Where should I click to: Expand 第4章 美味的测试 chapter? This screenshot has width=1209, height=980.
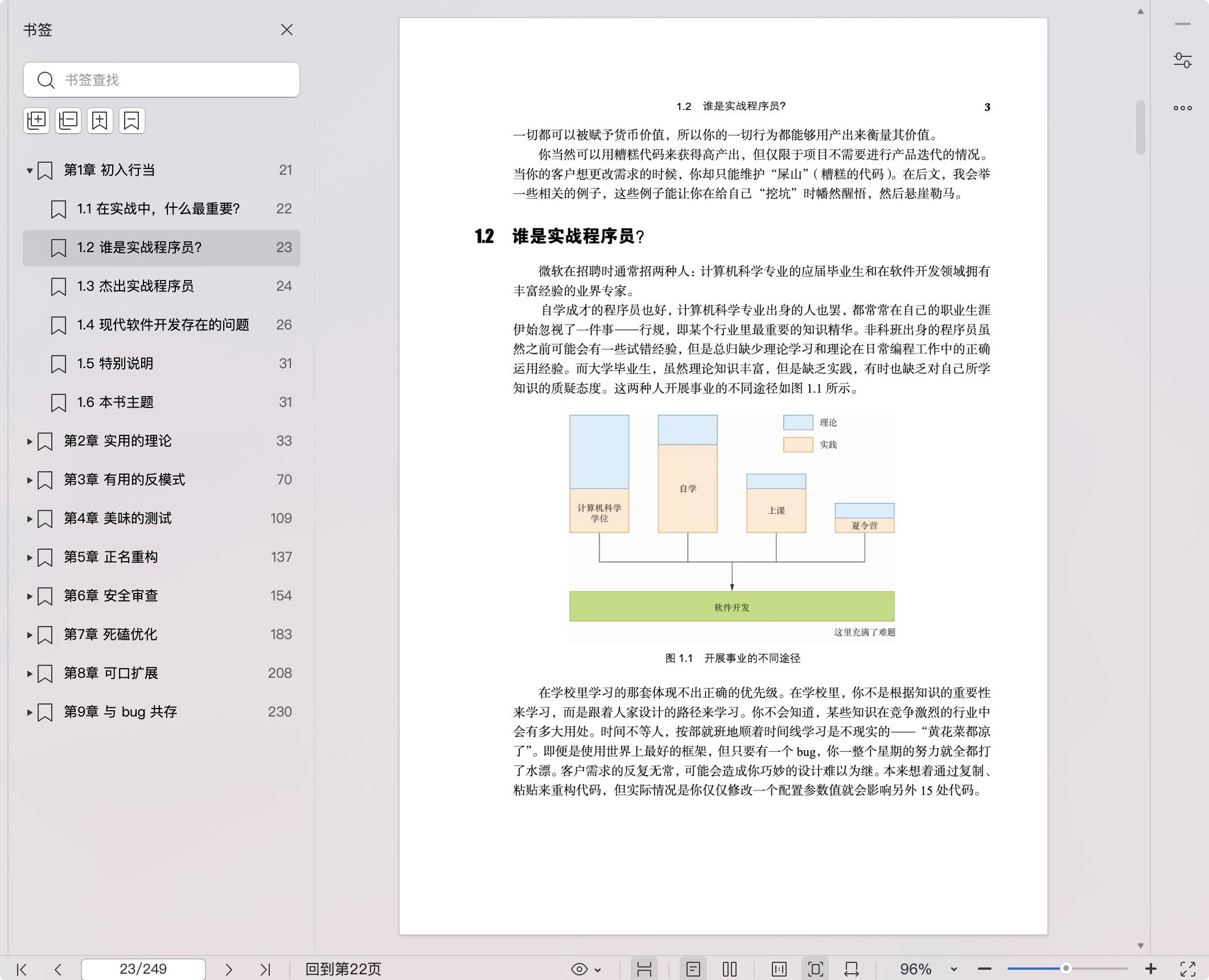click(x=30, y=518)
